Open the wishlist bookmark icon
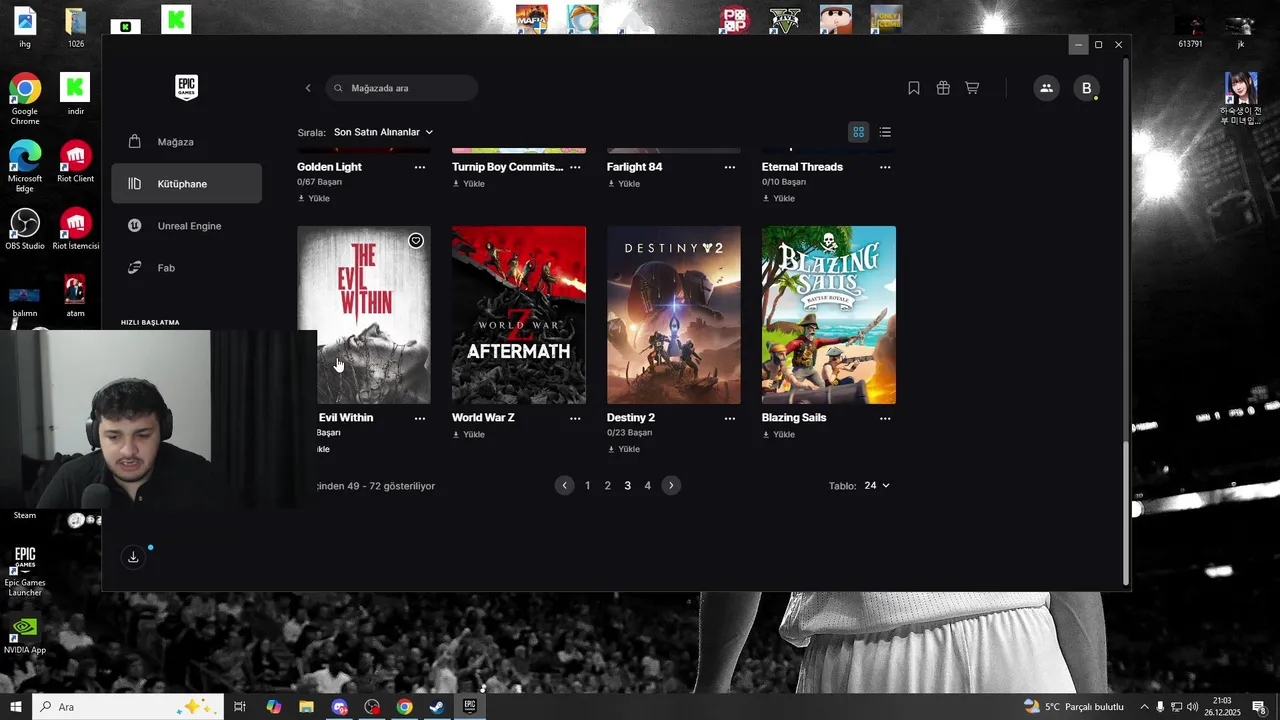This screenshot has height=720, width=1280. tap(914, 88)
